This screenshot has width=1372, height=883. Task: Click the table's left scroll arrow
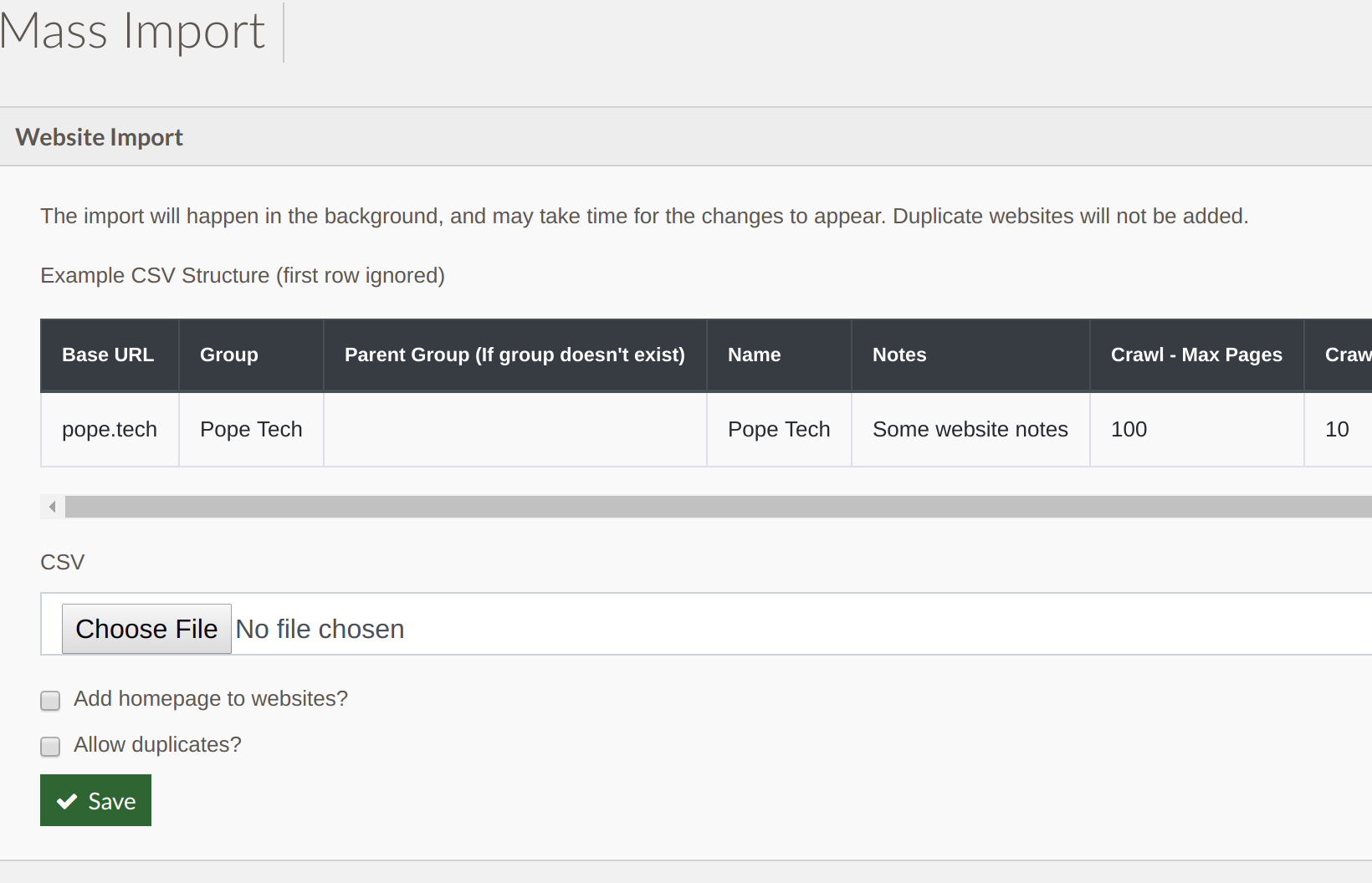pyautogui.click(x=53, y=507)
